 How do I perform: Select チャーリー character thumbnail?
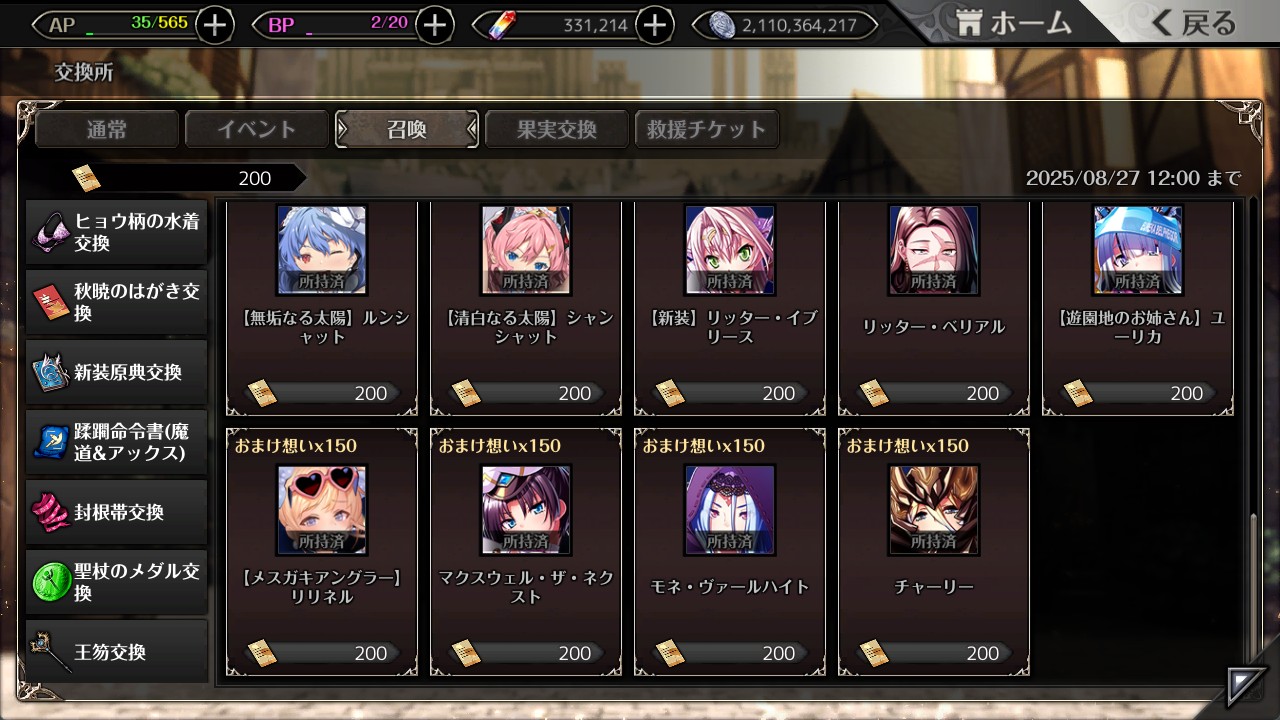tap(934, 510)
